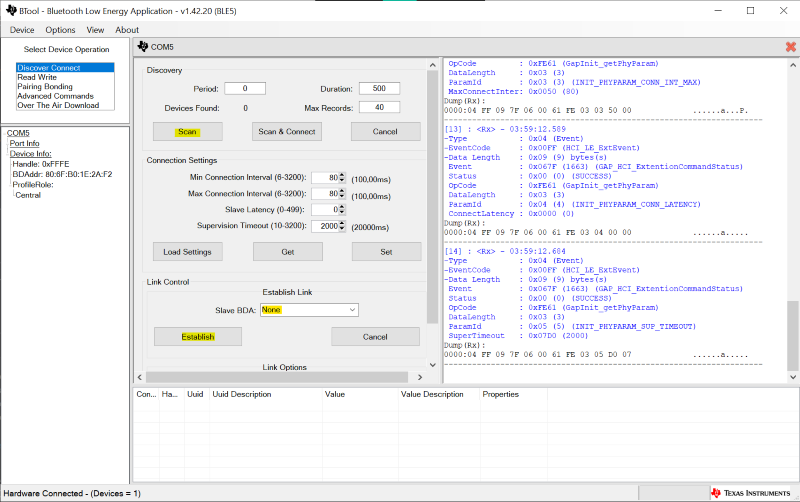This screenshot has height=502, width=800.
Task: Increase Supervision Timeout value
Action: 342,223
